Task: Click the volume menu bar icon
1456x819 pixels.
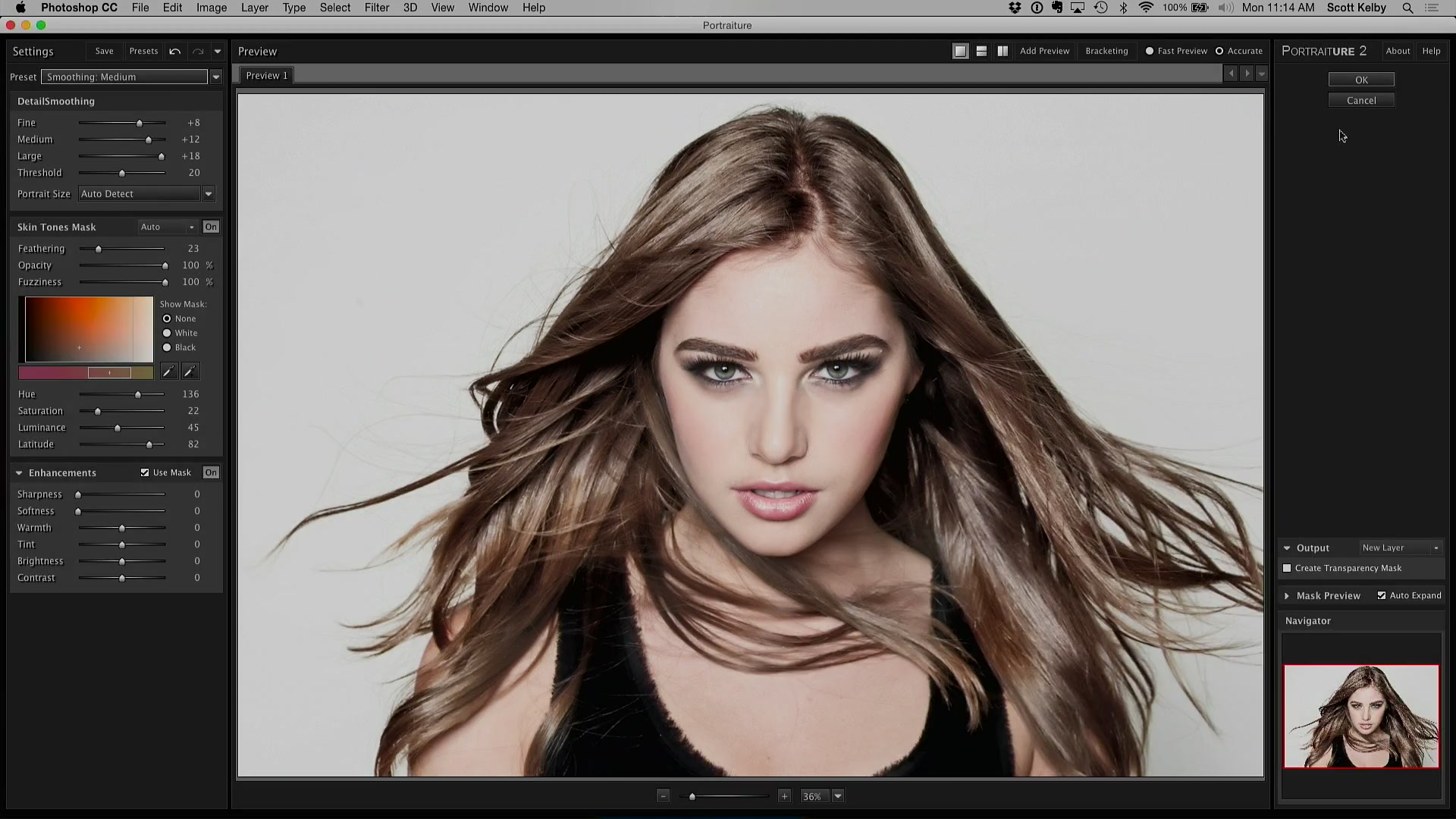Action: 1225,8
